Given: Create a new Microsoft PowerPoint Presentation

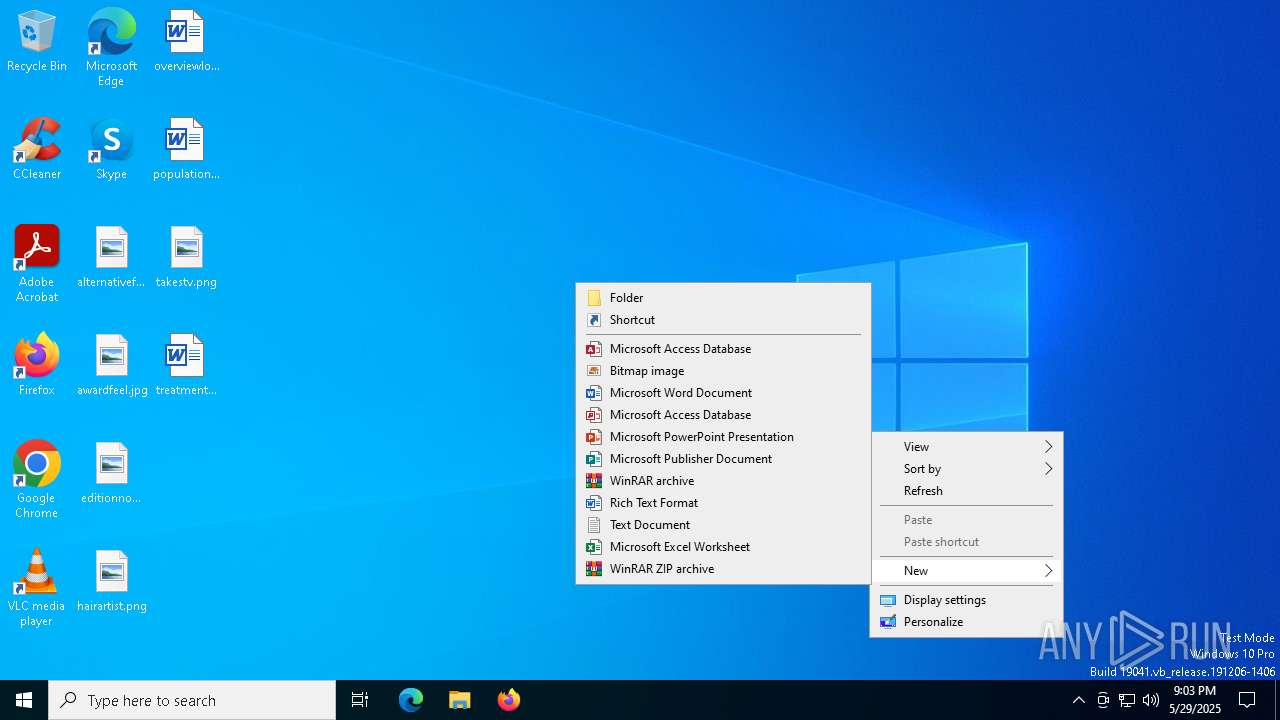Looking at the screenshot, I should [x=723, y=437].
